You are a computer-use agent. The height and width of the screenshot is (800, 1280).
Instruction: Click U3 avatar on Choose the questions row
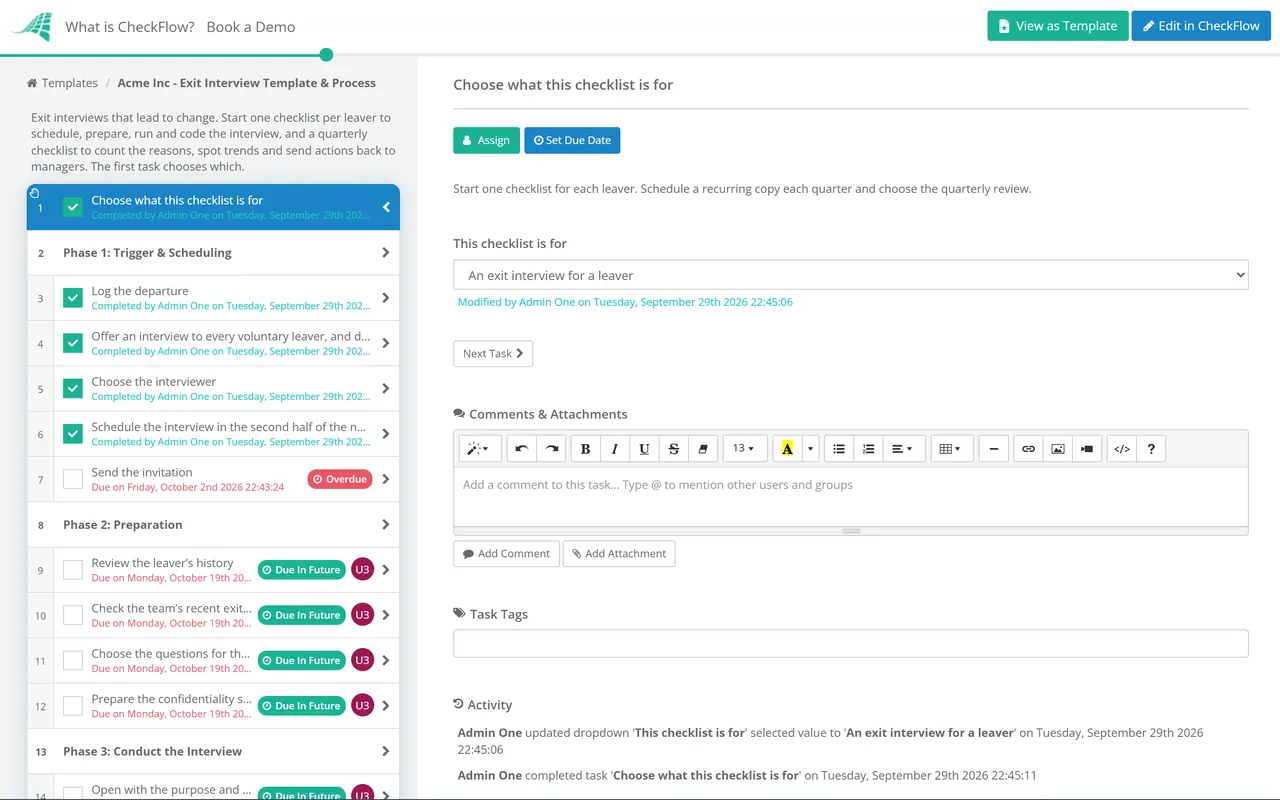point(362,660)
